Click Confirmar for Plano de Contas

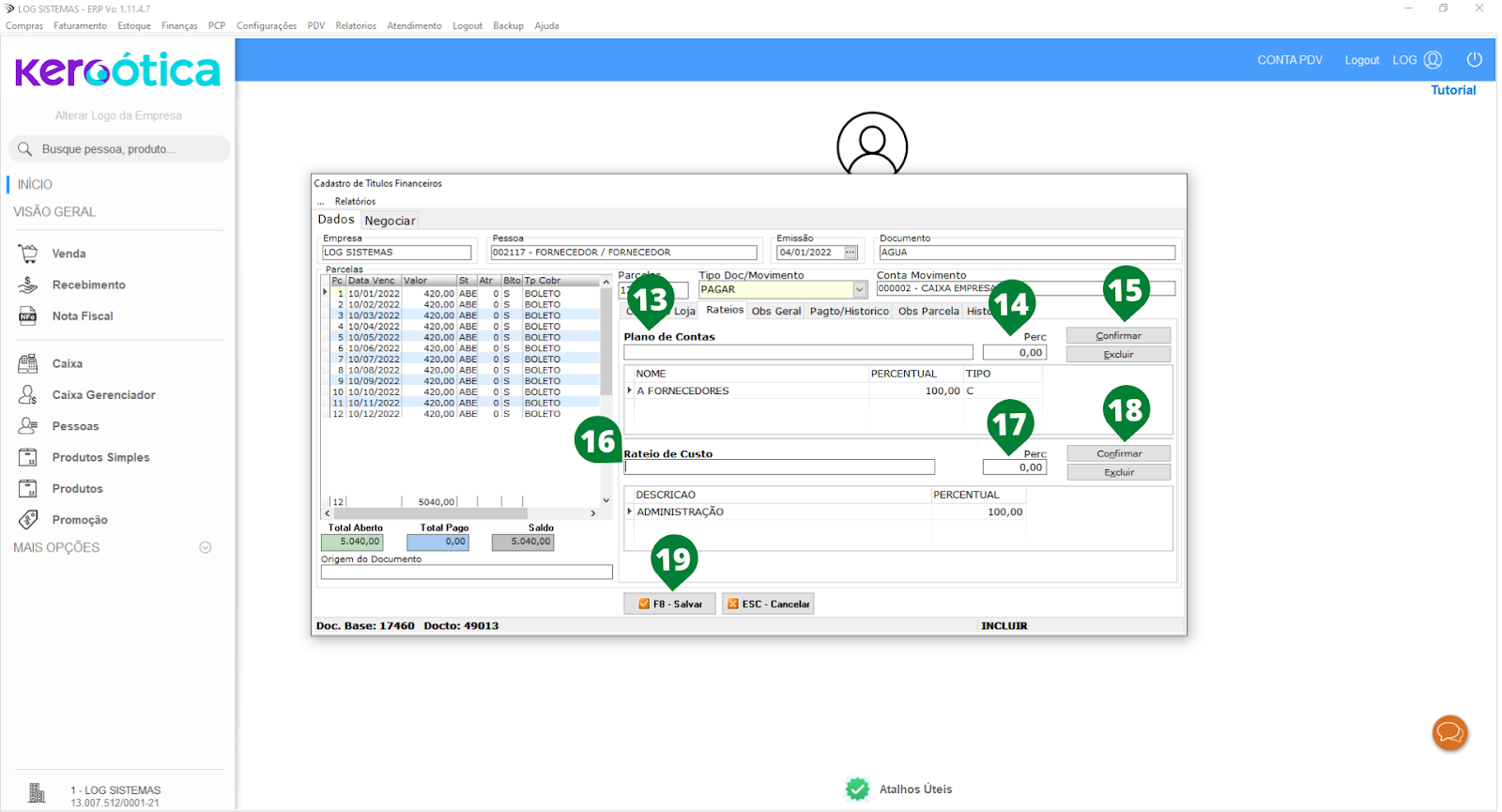click(x=1118, y=335)
